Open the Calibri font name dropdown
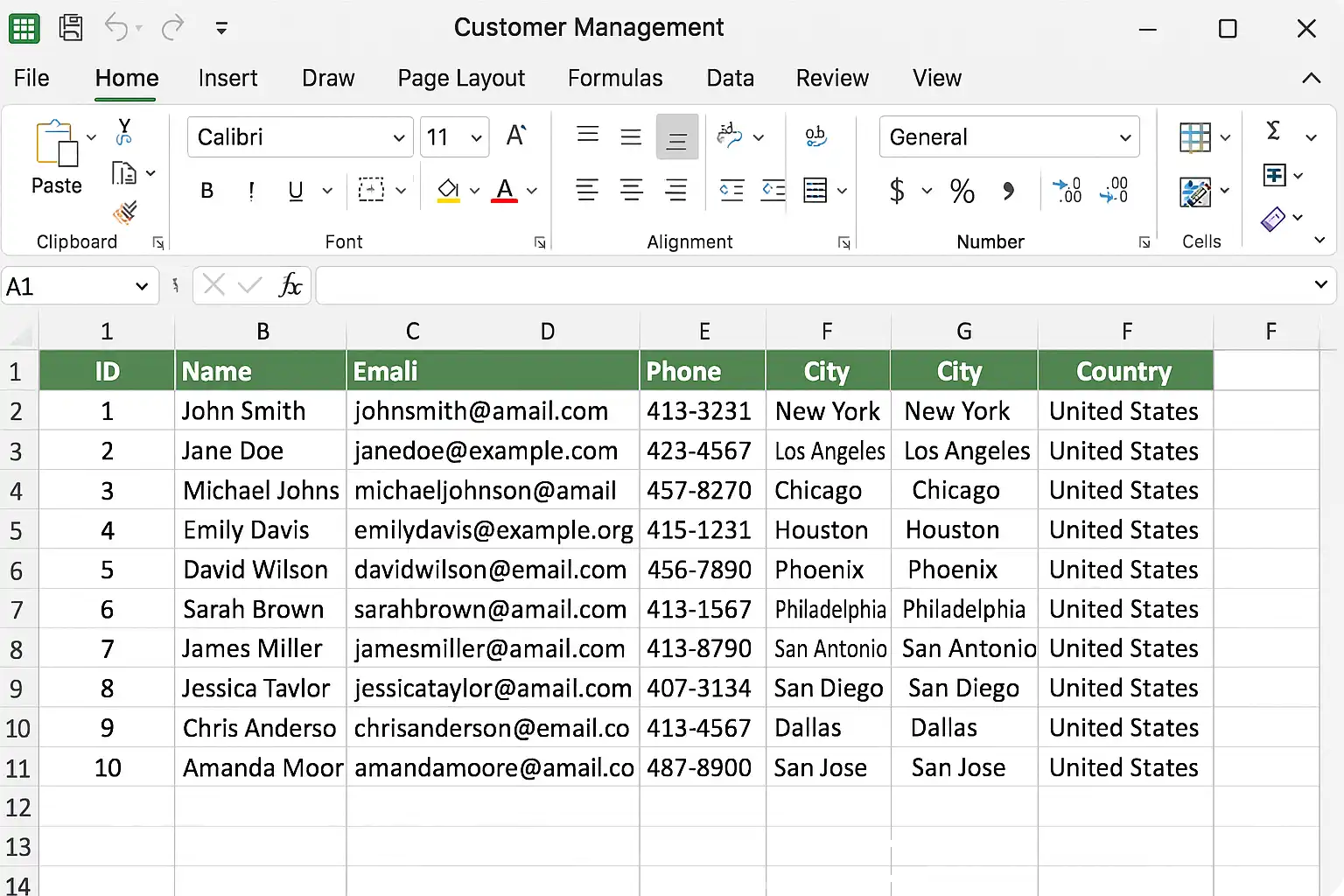 (x=398, y=137)
